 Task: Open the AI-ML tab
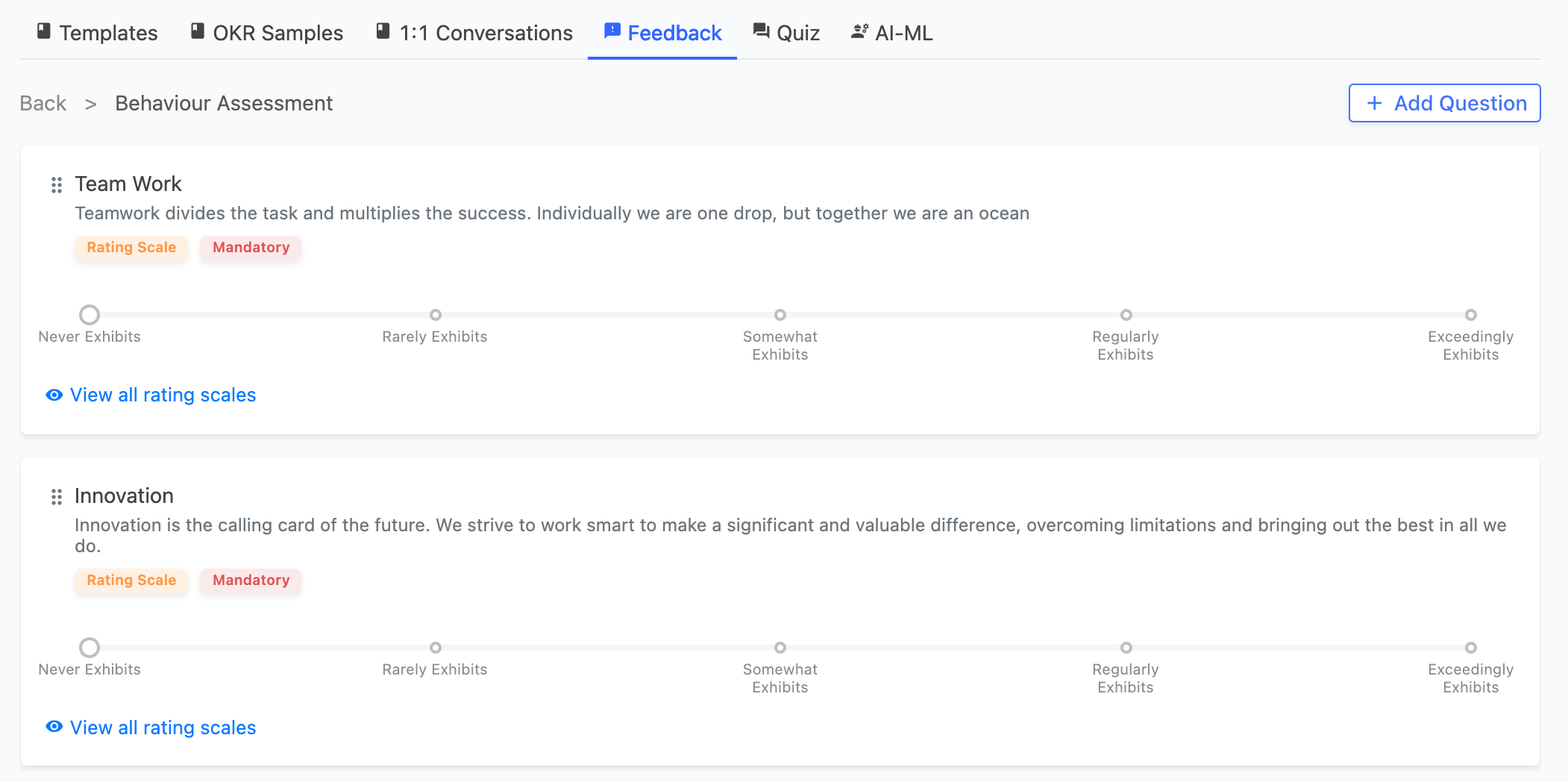click(x=891, y=33)
